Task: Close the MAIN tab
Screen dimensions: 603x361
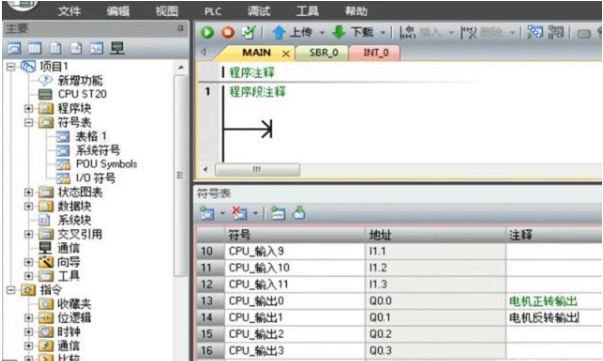Action: 286,54
